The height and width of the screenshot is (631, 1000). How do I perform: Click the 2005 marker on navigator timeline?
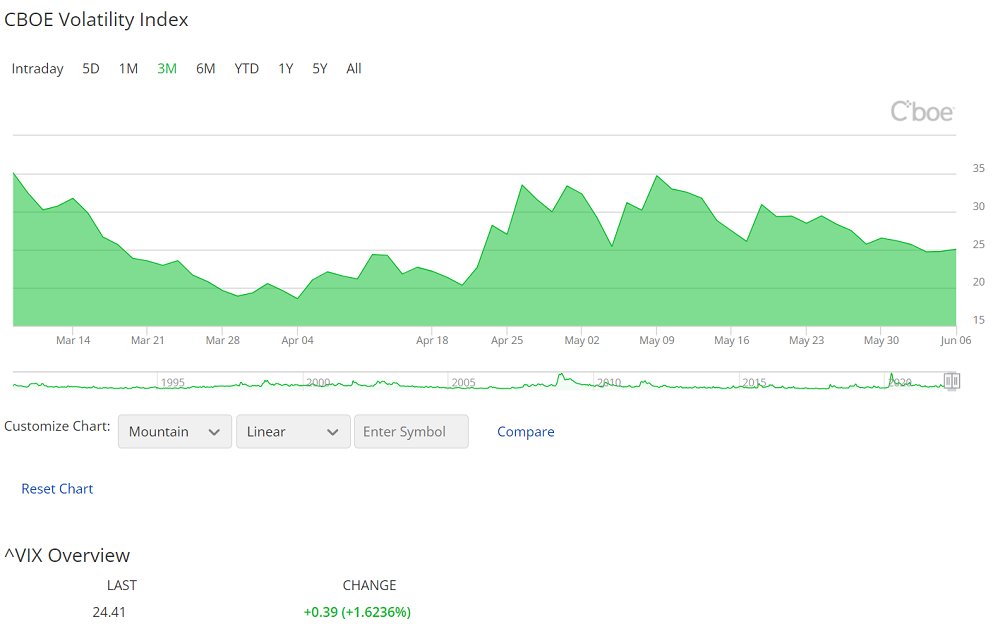[x=464, y=382]
